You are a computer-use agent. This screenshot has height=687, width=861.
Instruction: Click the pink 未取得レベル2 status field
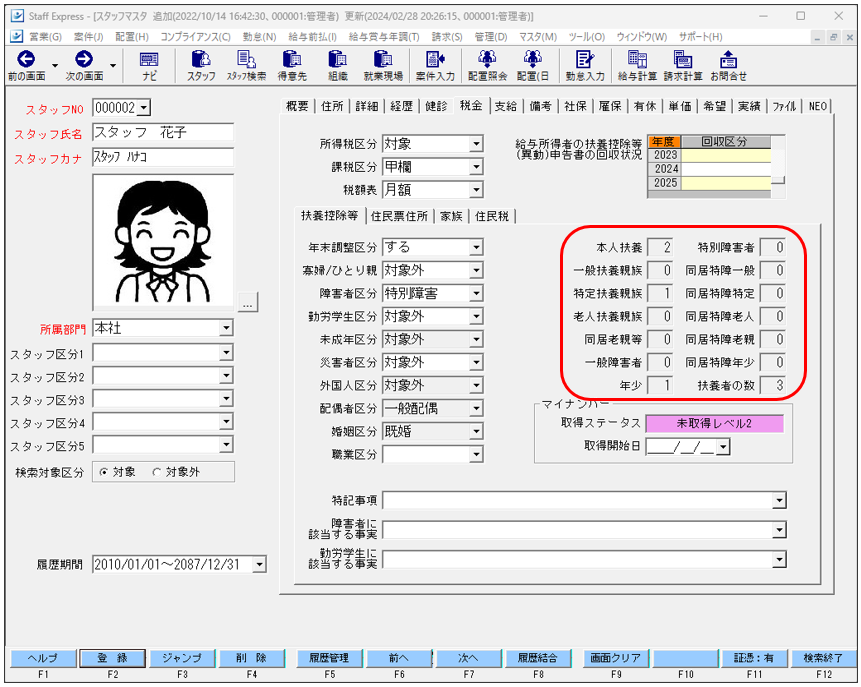tap(714, 423)
